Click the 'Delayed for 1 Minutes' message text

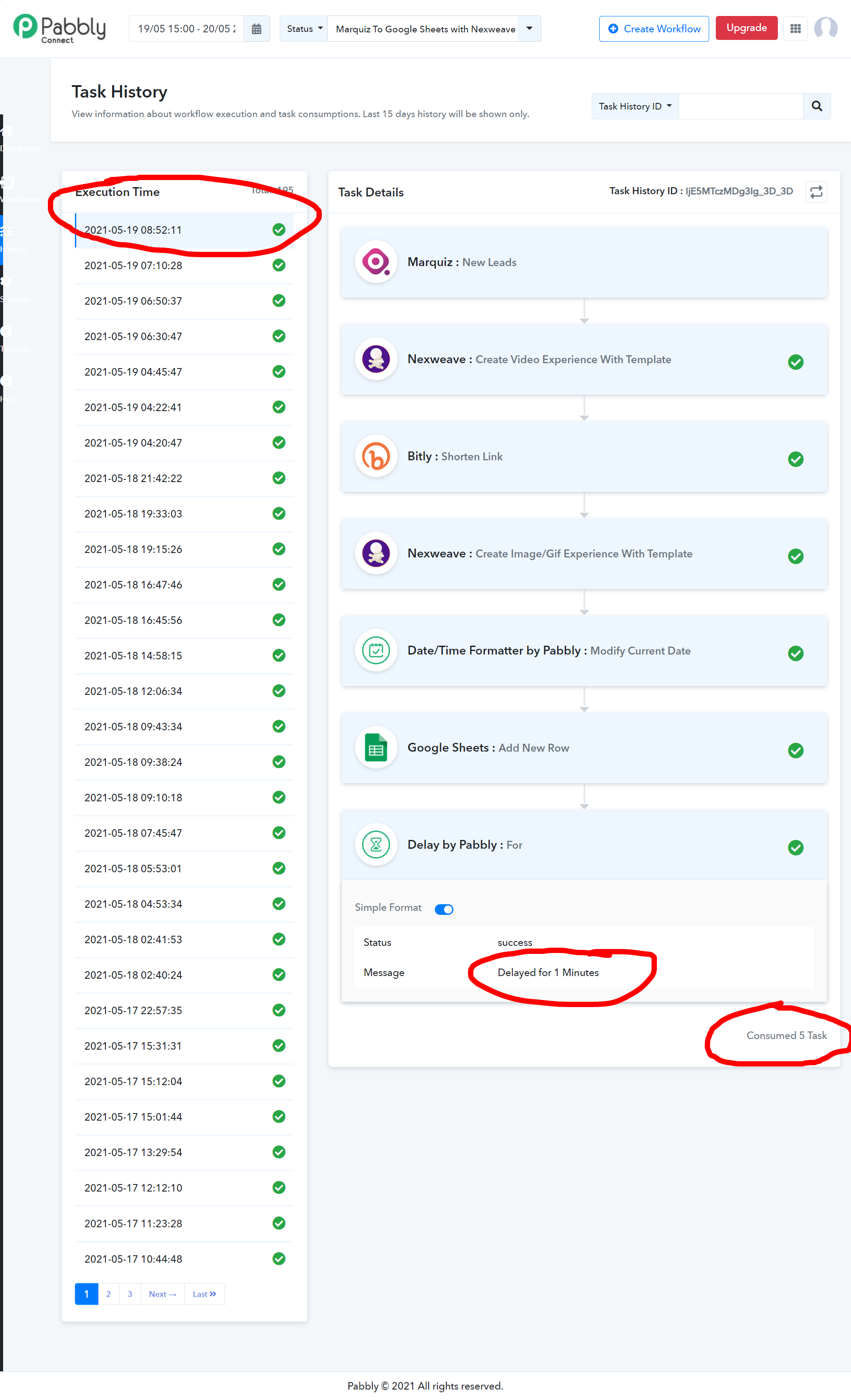(x=548, y=972)
